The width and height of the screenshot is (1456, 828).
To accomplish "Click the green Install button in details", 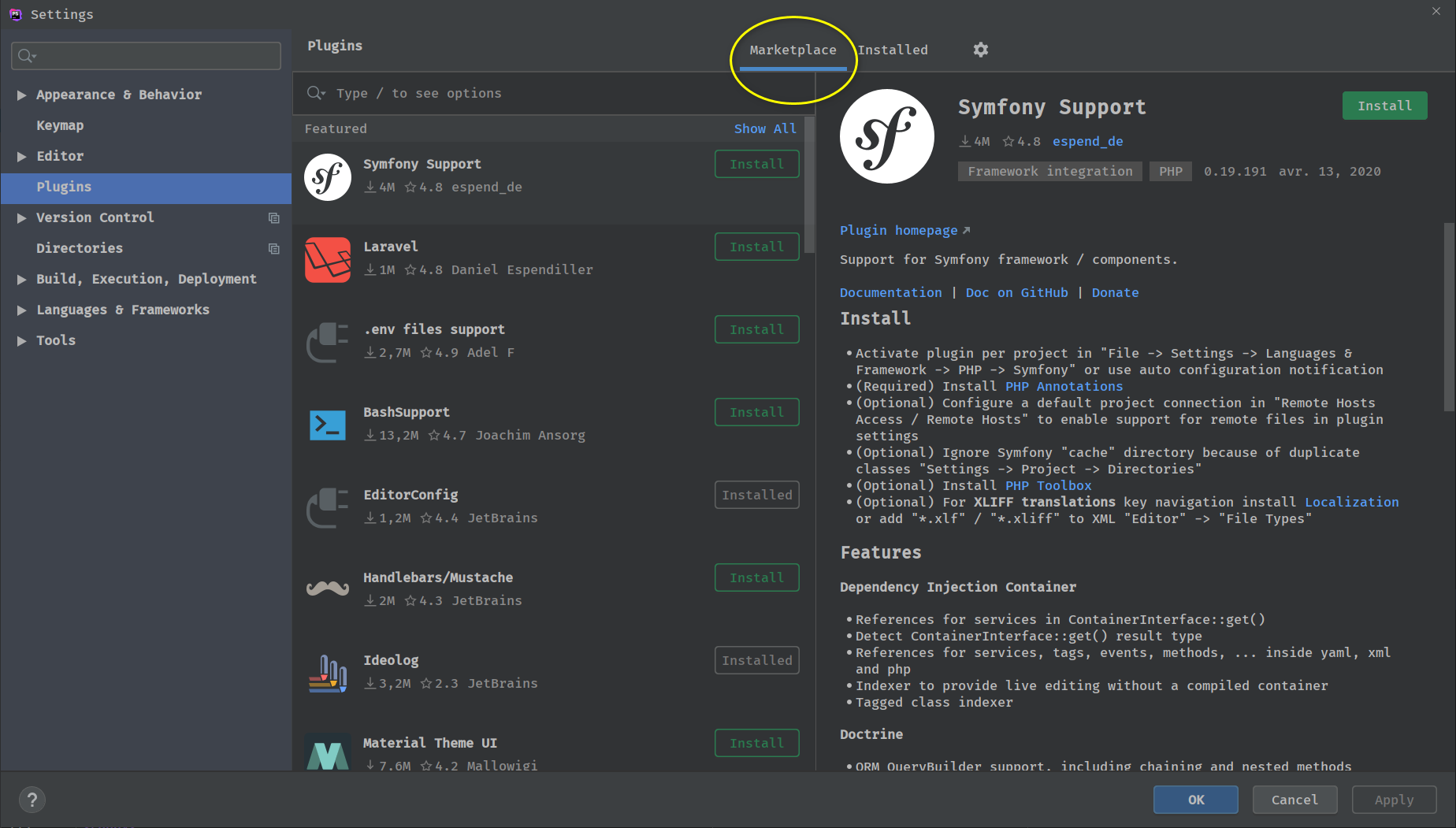I will click(1384, 106).
